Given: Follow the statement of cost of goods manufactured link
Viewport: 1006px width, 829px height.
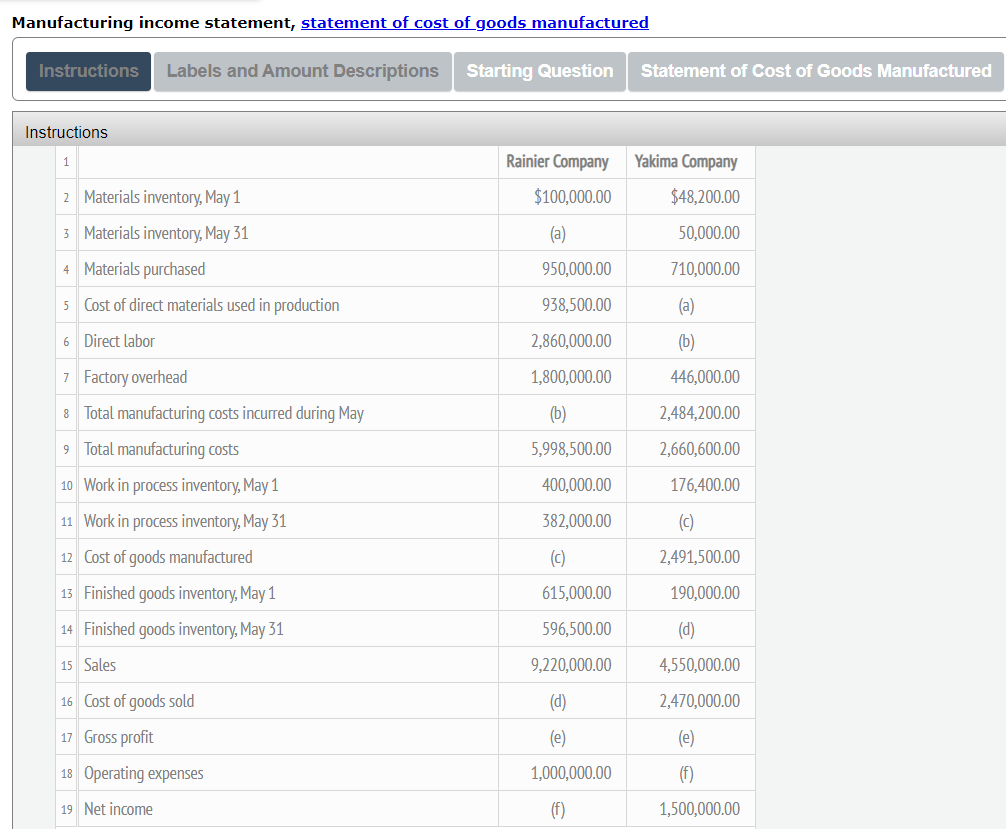Looking at the screenshot, I should click(475, 22).
